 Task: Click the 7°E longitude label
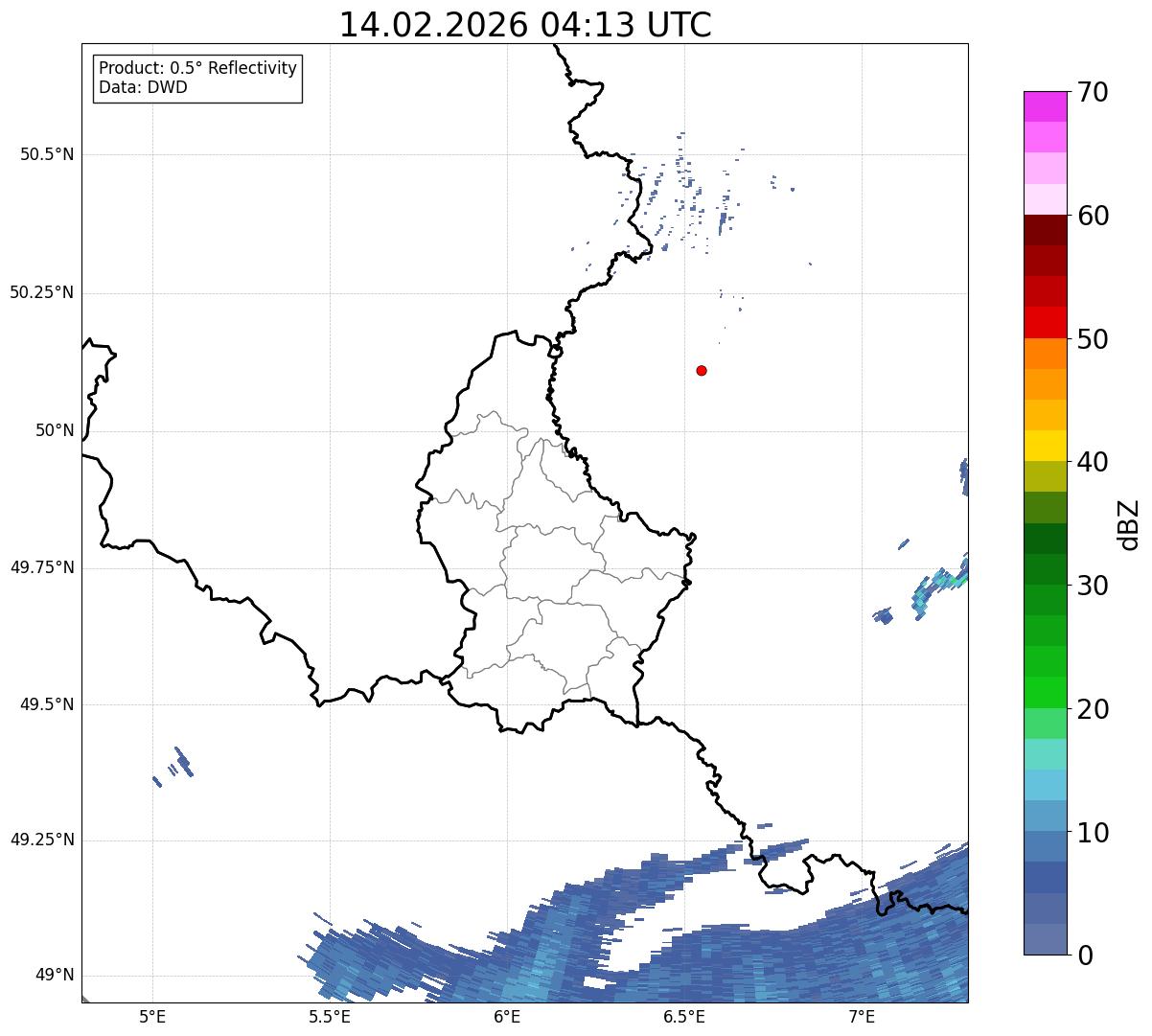[x=862, y=1016]
